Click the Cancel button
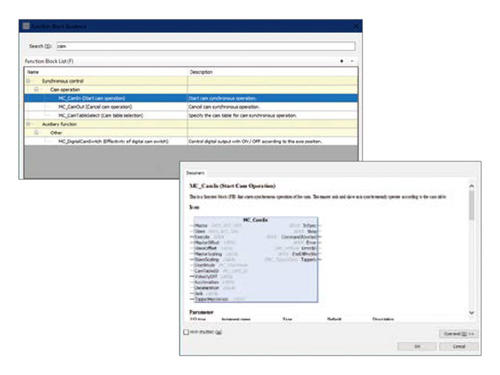The width and height of the screenshot is (500, 375). point(459,347)
